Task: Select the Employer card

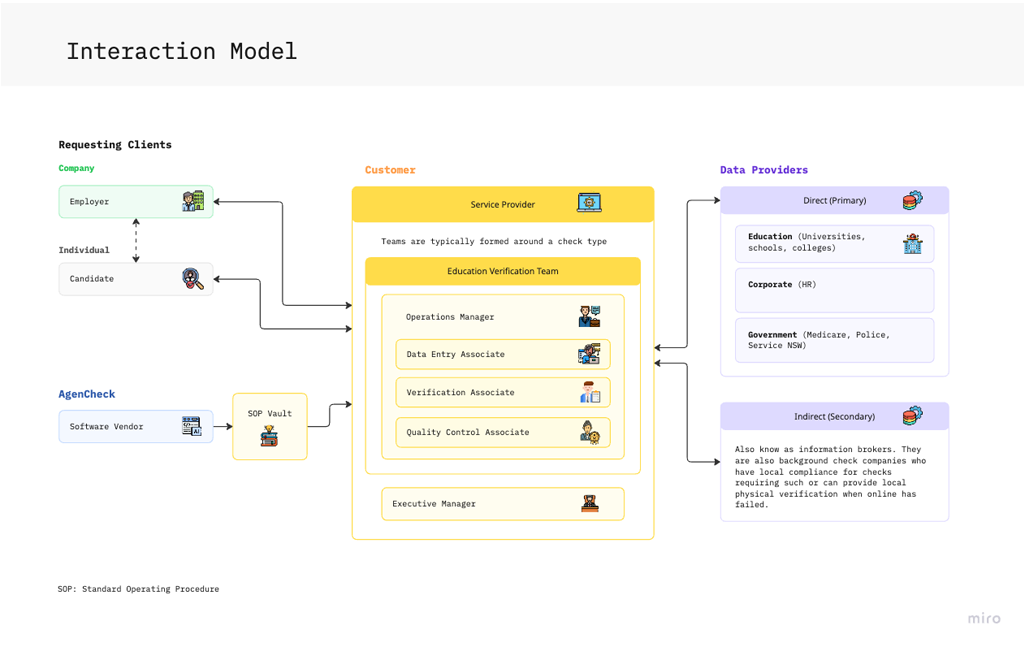Action: pyautogui.click(x=136, y=202)
